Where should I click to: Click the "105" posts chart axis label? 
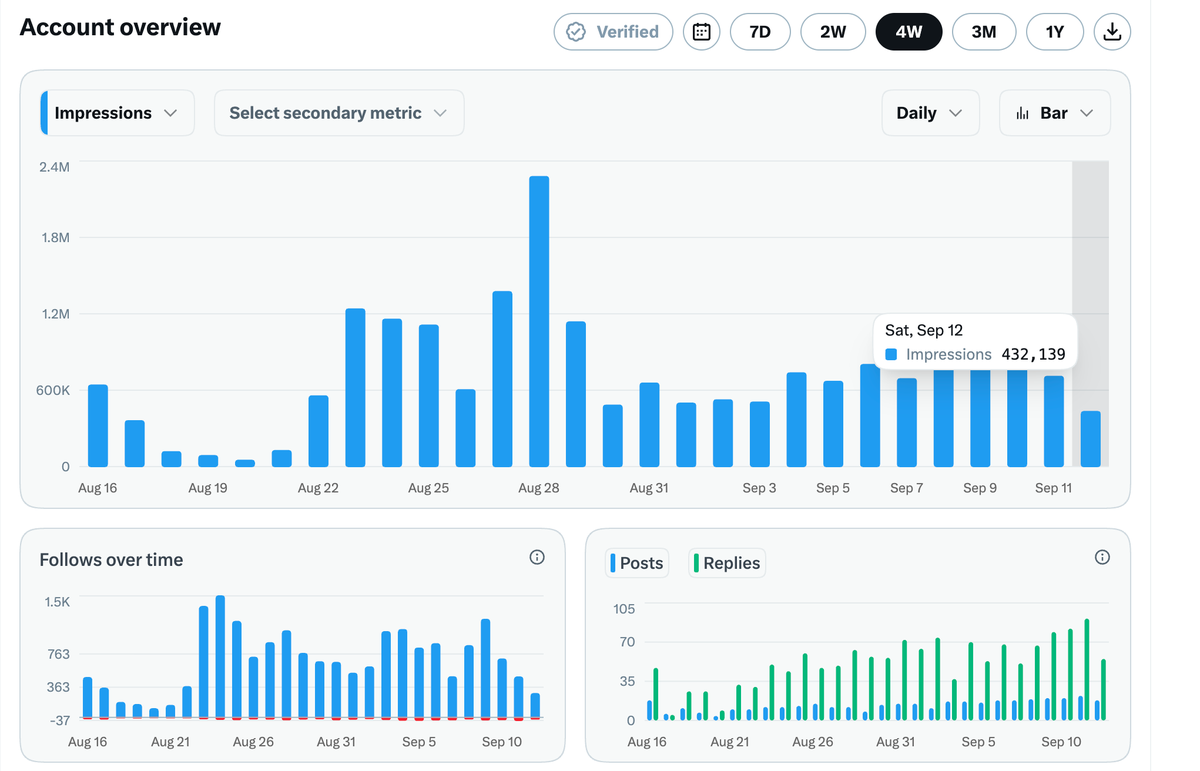coord(624,608)
